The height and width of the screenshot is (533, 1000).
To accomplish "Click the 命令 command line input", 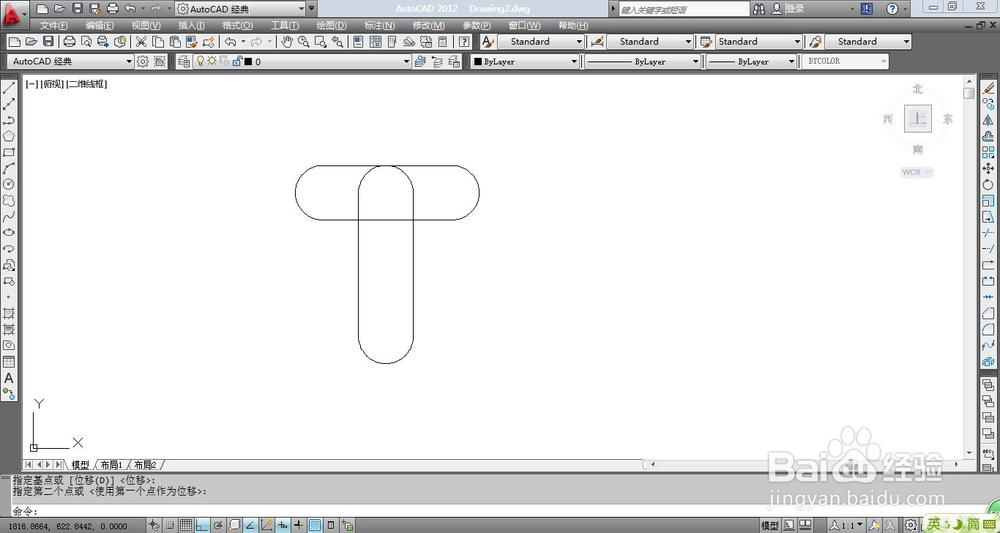I will 497,511.
